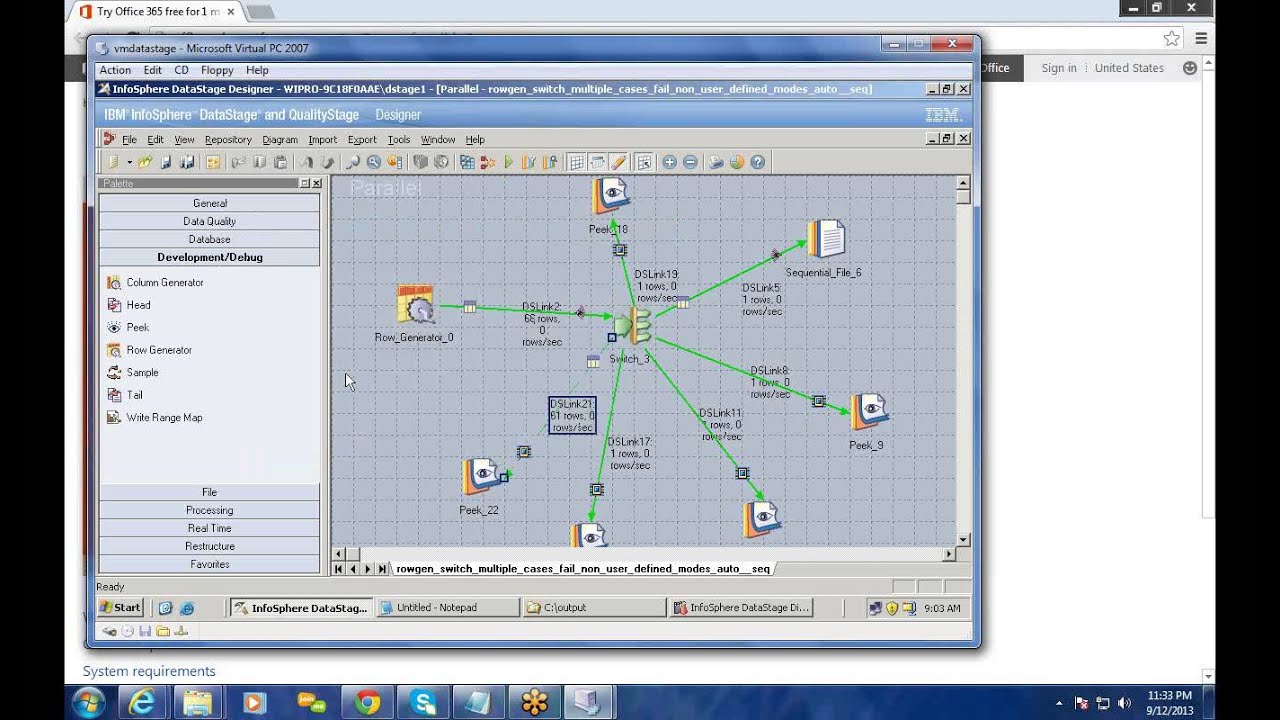Click the Save job toolbar icon

tap(166, 162)
